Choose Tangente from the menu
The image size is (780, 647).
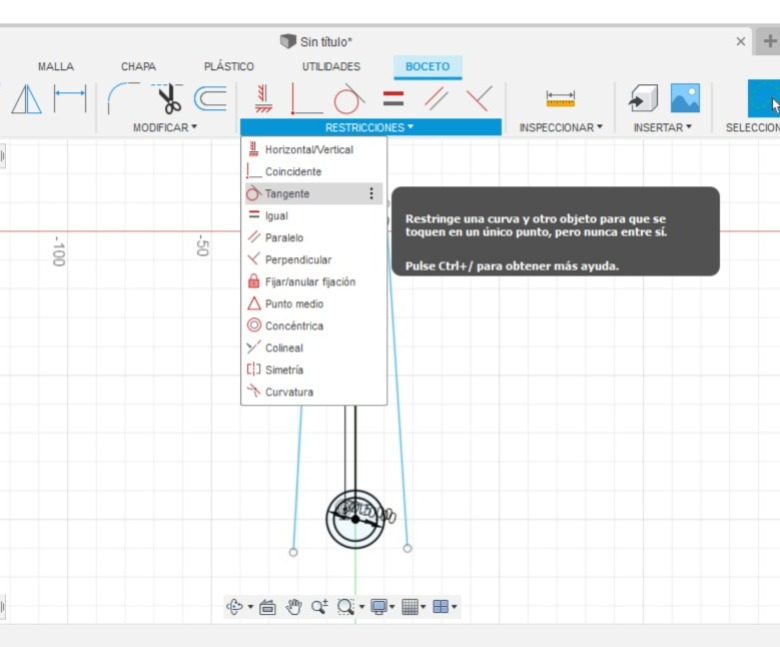(x=314, y=193)
